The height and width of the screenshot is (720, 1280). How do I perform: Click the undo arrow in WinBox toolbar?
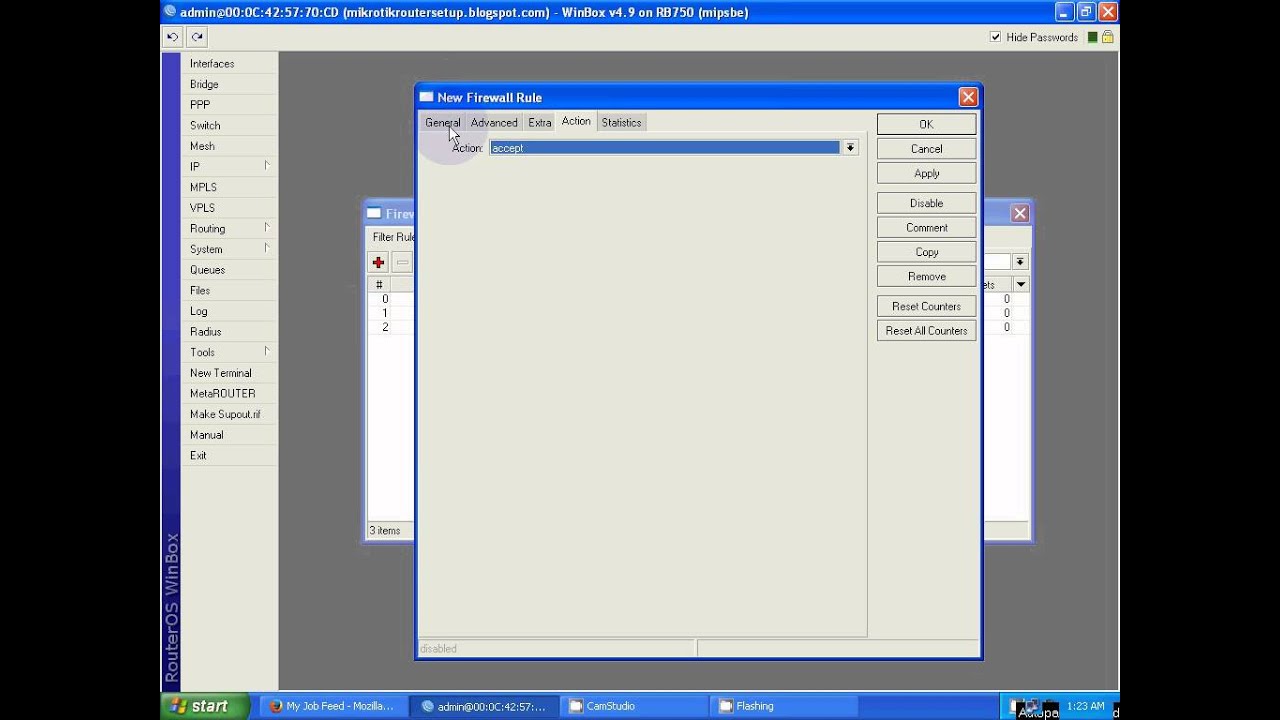click(x=172, y=37)
